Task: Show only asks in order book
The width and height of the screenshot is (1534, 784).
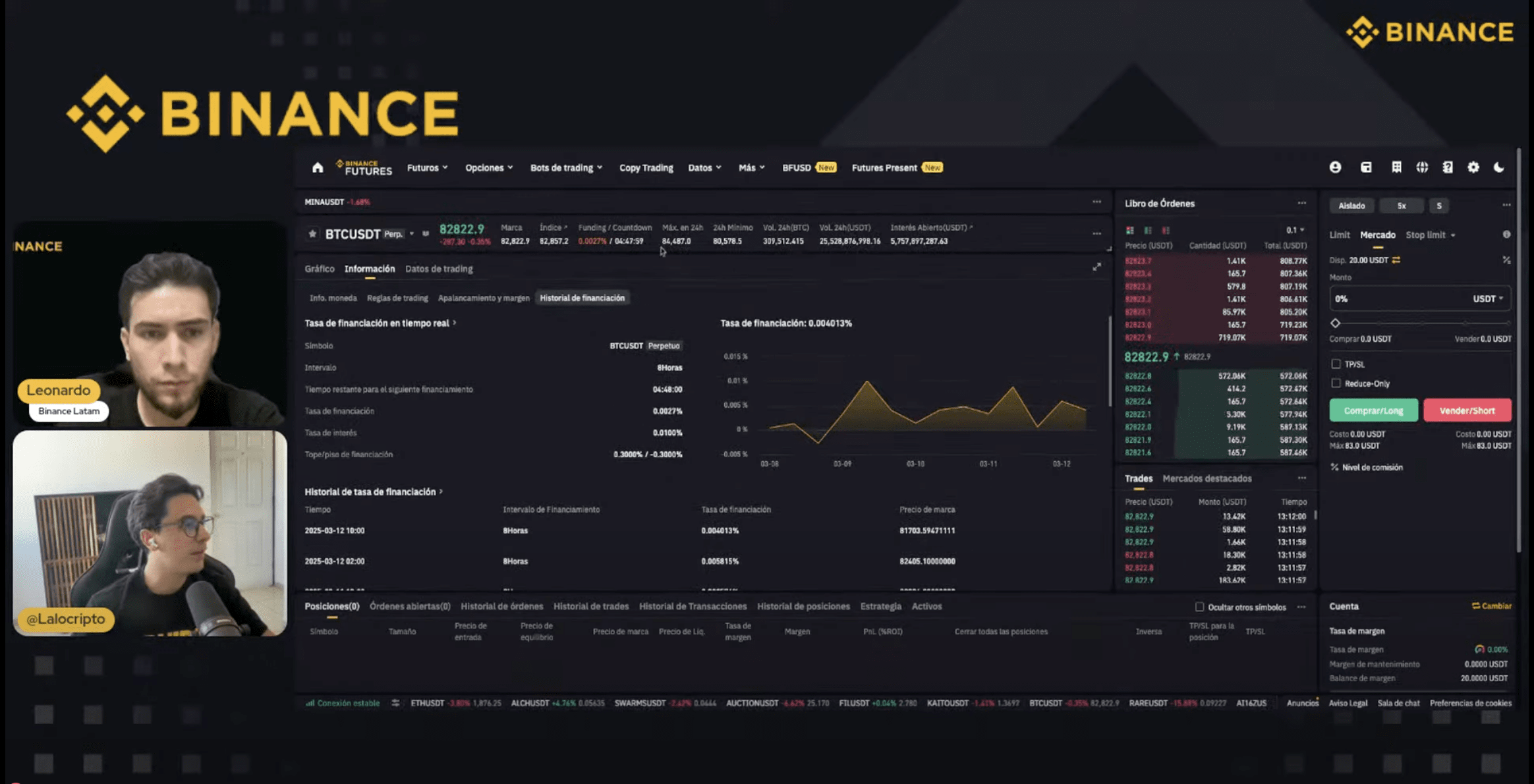Action: click(1166, 231)
